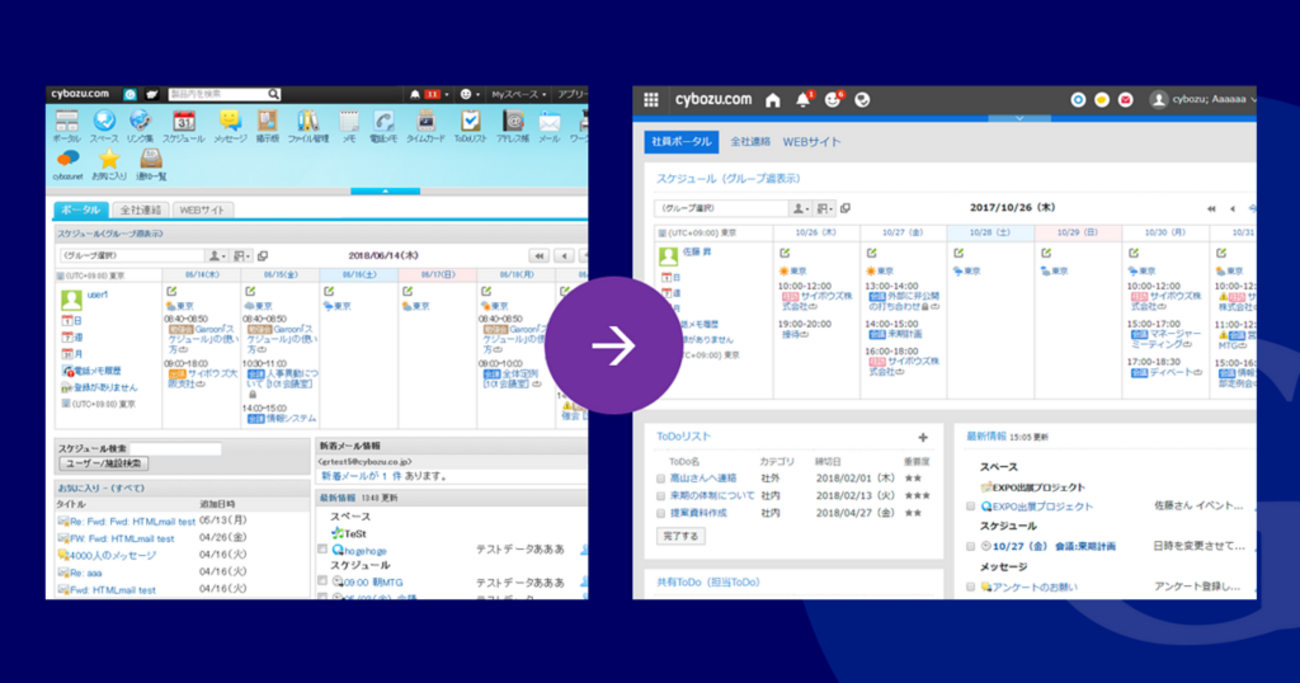Viewport: 1300px width, 683px height.
Task: Expand the header chevron below new top bar
Action: tap(1019, 118)
